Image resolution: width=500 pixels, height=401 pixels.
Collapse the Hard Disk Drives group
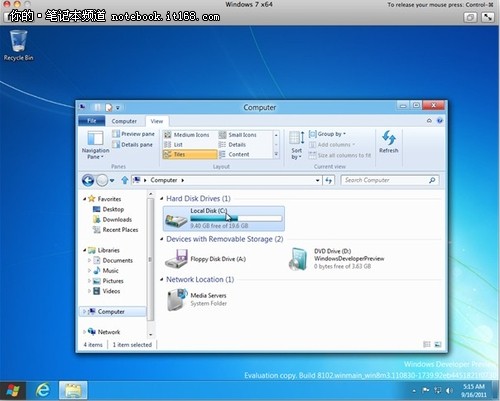(x=162, y=199)
